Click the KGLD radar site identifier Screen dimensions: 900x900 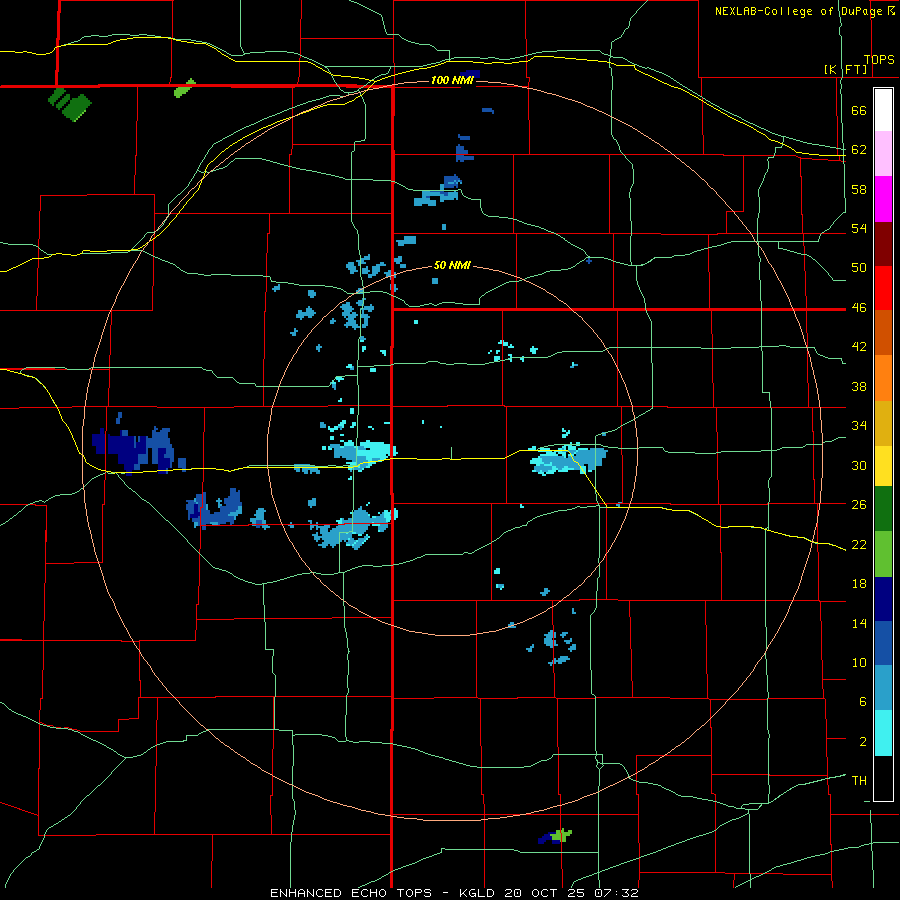pos(479,893)
